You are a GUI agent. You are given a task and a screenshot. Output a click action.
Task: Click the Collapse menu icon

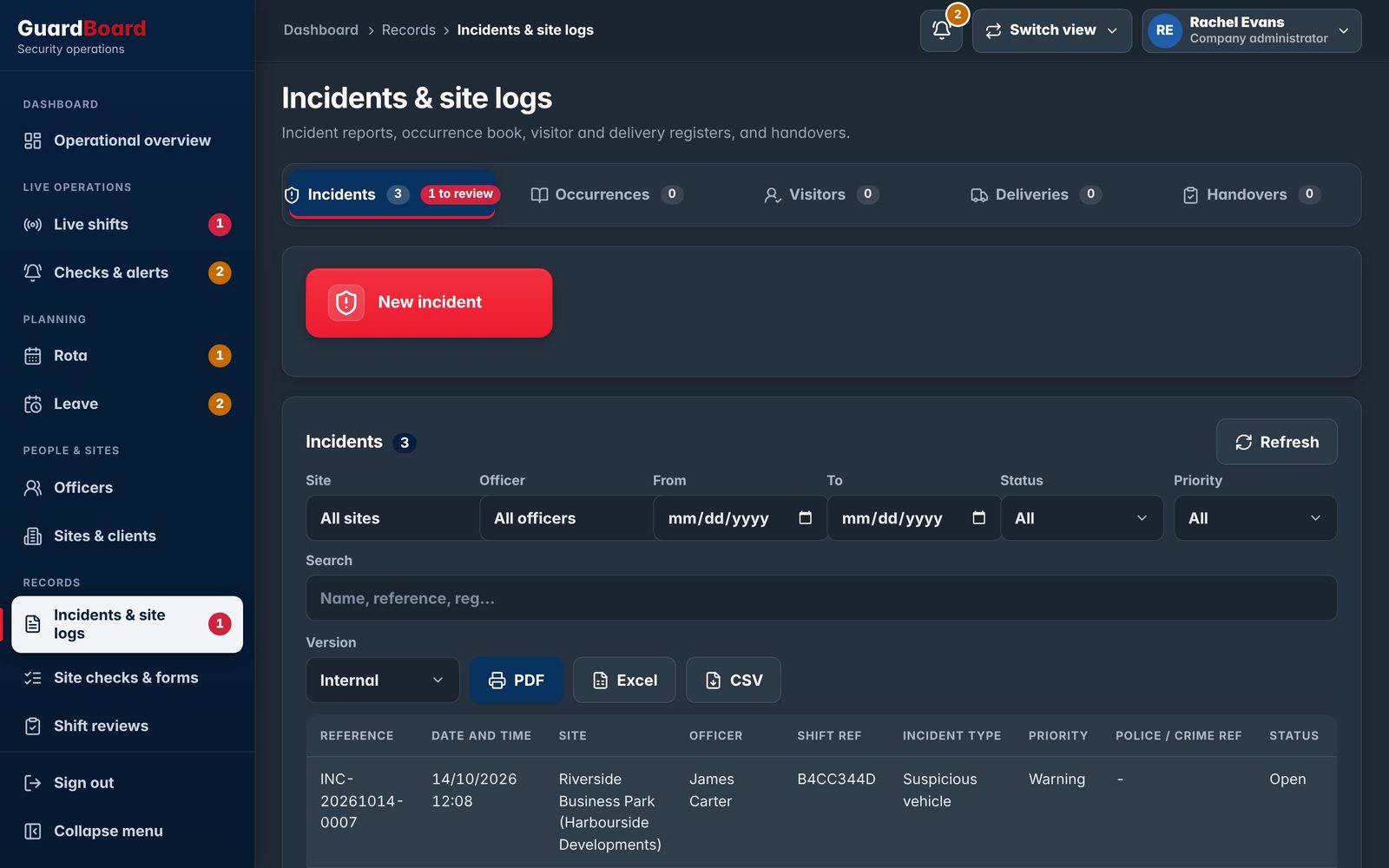click(x=33, y=832)
